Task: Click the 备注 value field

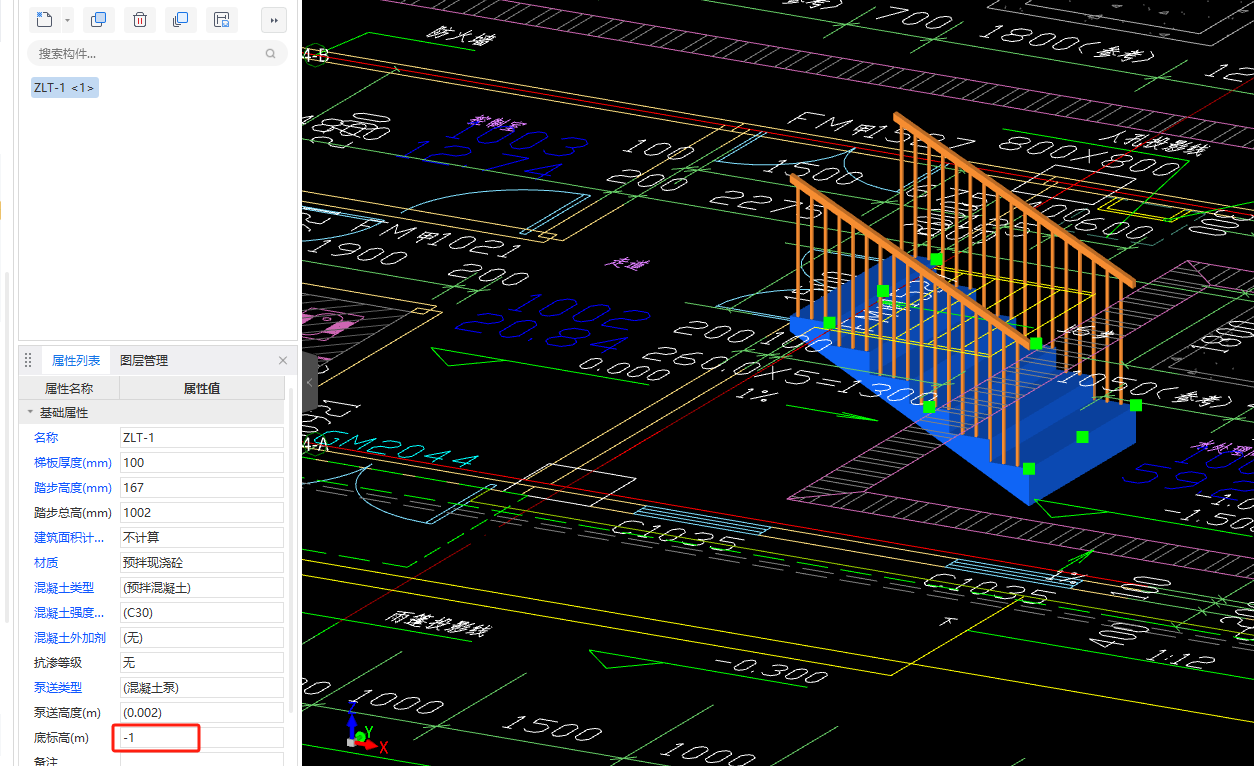Action: coord(201,759)
